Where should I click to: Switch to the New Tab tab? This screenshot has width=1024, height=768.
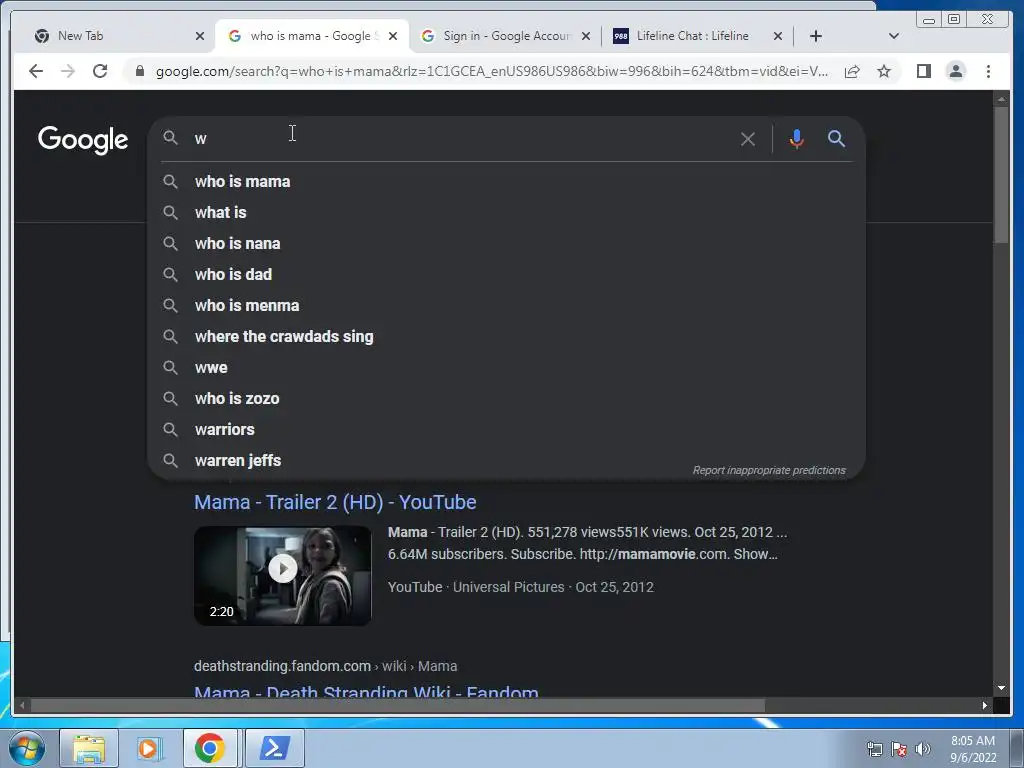118,36
